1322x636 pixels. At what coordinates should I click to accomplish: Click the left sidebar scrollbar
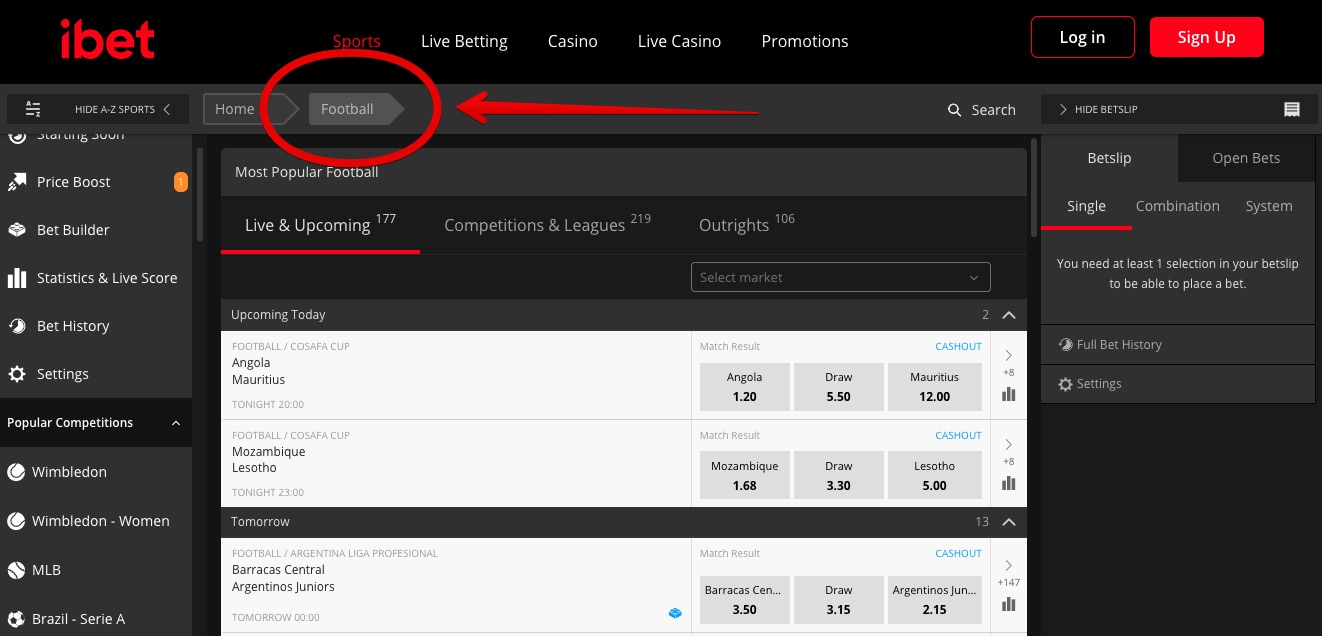point(199,195)
